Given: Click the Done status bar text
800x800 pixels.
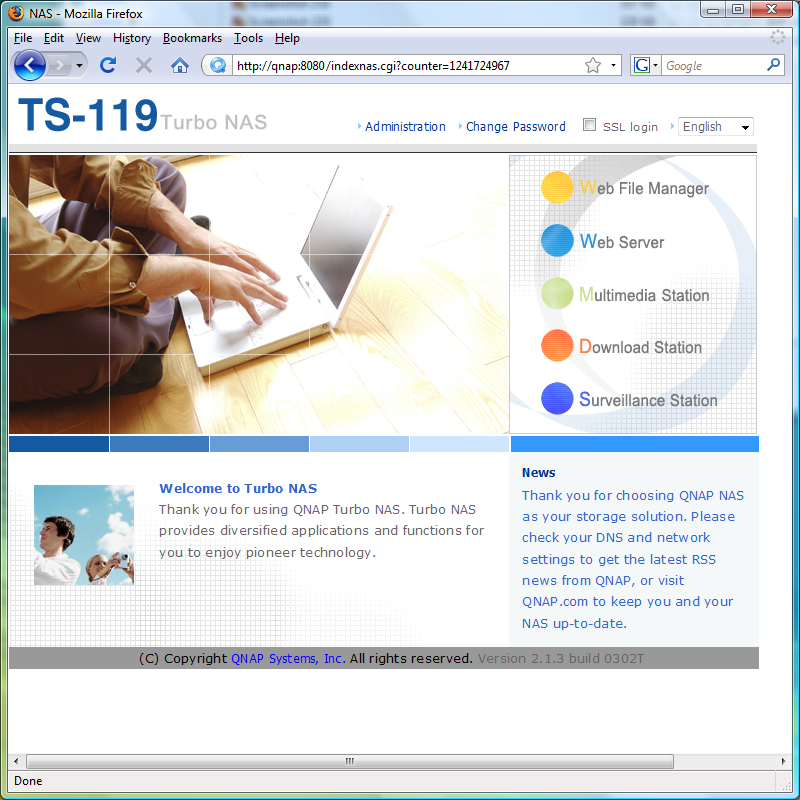Looking at the screenshot, I should pyautogui.click(x=28, y=781).
